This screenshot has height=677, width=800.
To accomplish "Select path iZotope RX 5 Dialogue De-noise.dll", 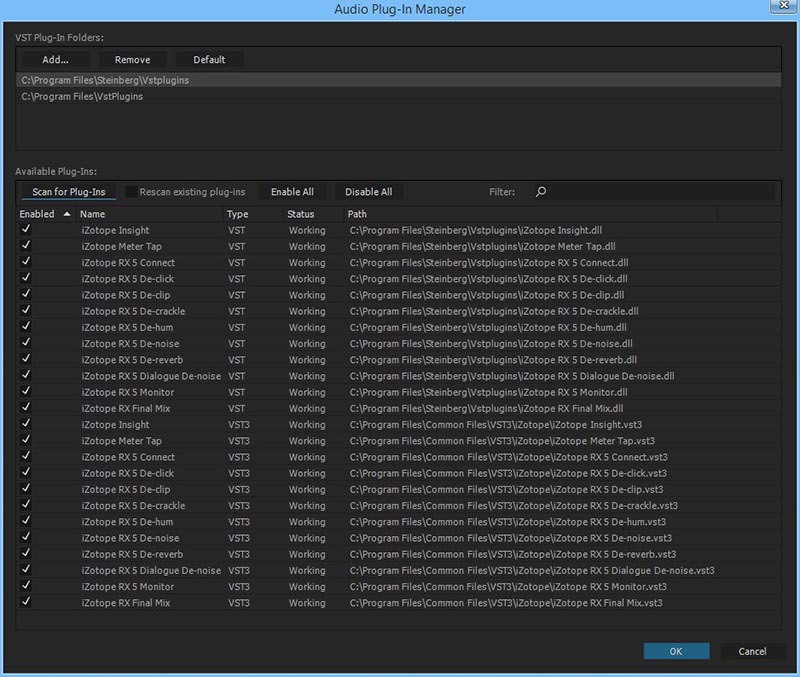I will (x=512, y=376).
